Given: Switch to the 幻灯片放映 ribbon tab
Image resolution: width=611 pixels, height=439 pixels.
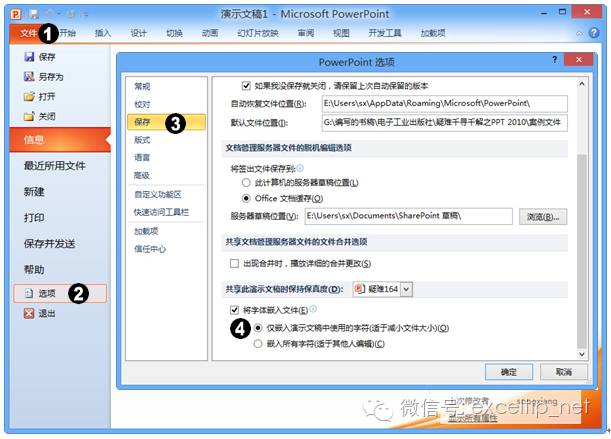Looking at the screenshot, I should [x=258, y=33].
